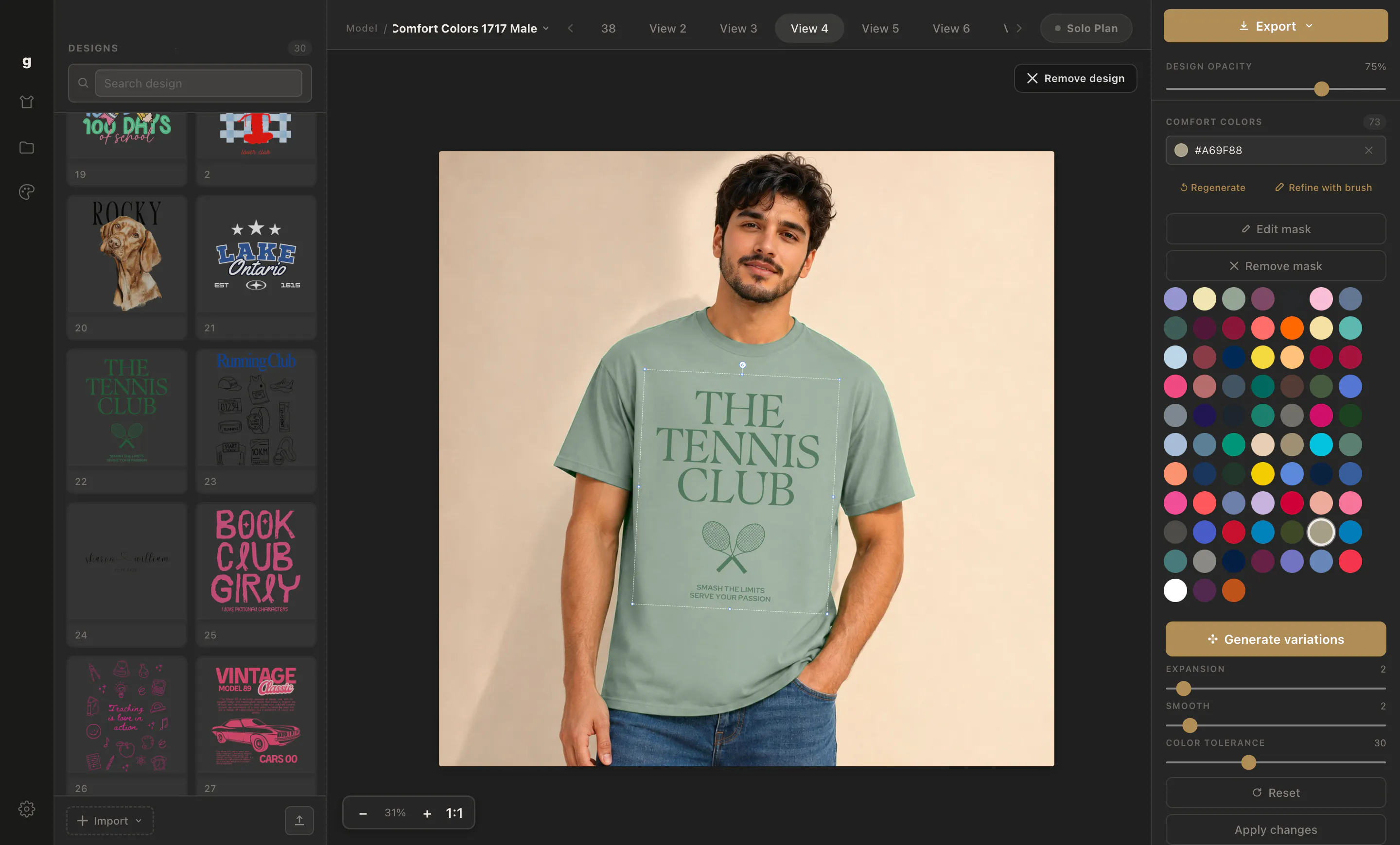1400x845 pixels.
Task: Click the Remove design button
Action: click(x=1075, y=78)
